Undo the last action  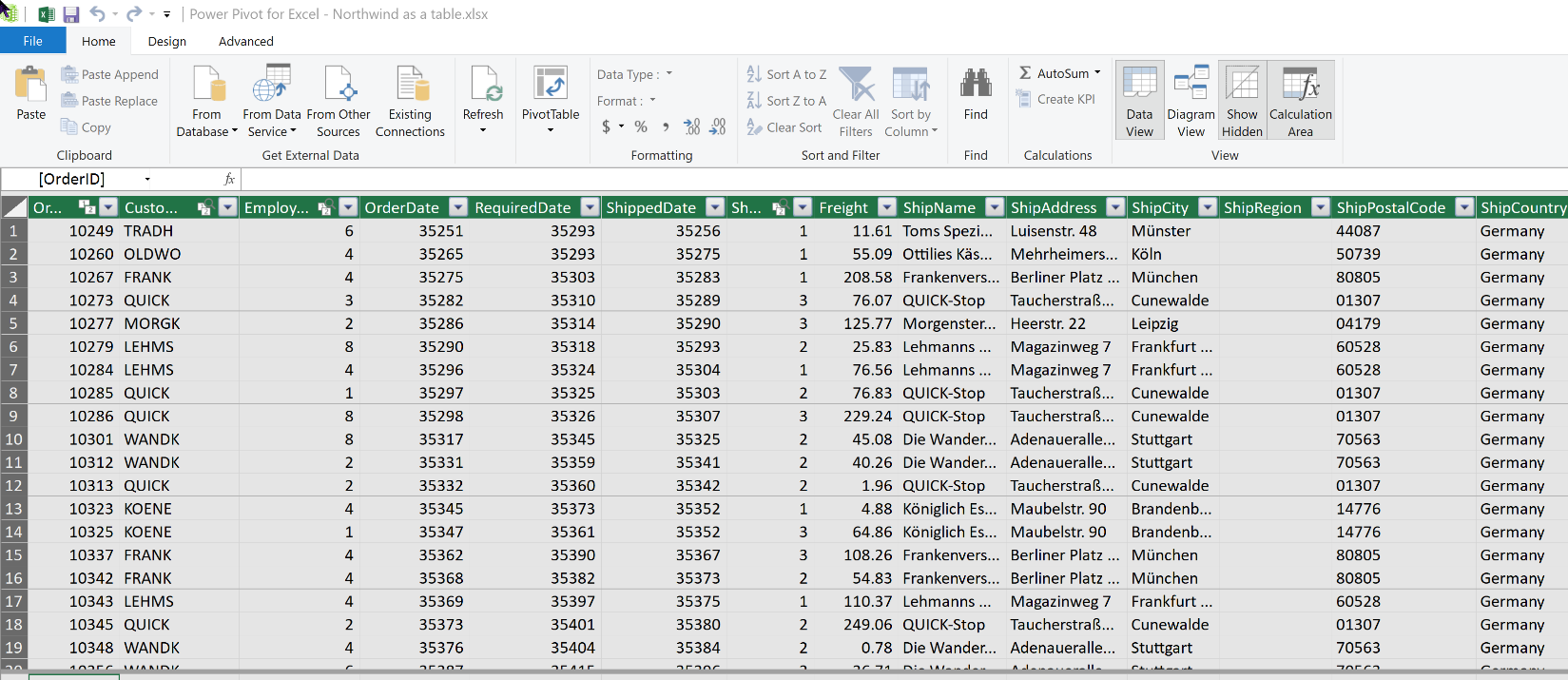click(97, 14)
